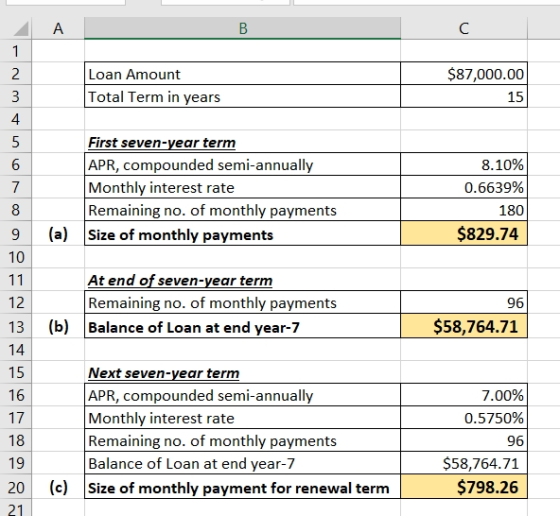Viewport: 560px width, 516px height.
Task: Select column B header
Action: tap(242, 28)
